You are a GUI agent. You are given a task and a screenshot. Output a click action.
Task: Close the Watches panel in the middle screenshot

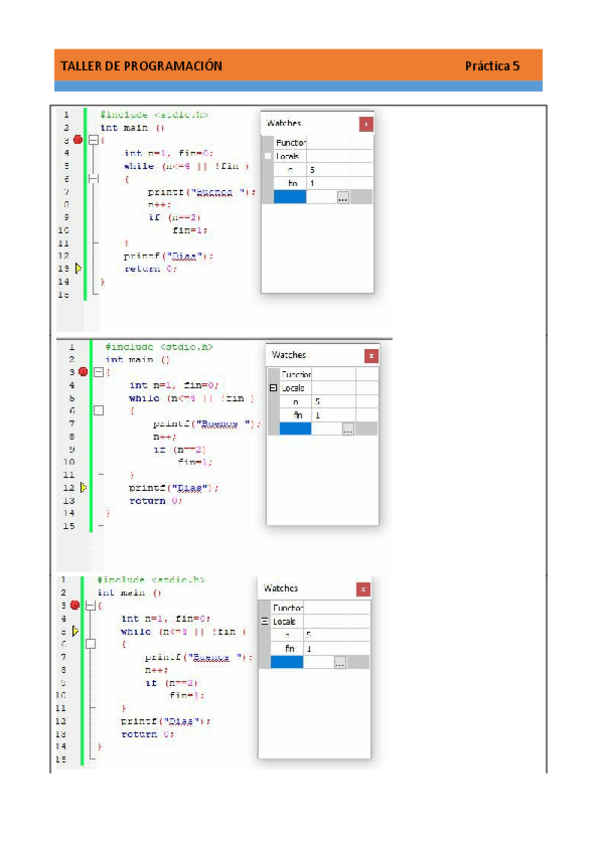371,355
